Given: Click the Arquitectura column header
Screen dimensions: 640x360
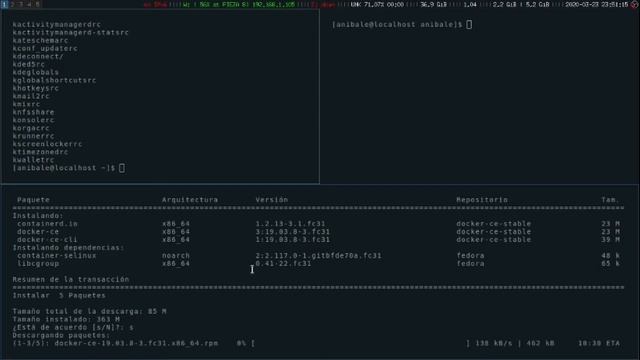Looking at the screenshot, I should pos(190,200).
